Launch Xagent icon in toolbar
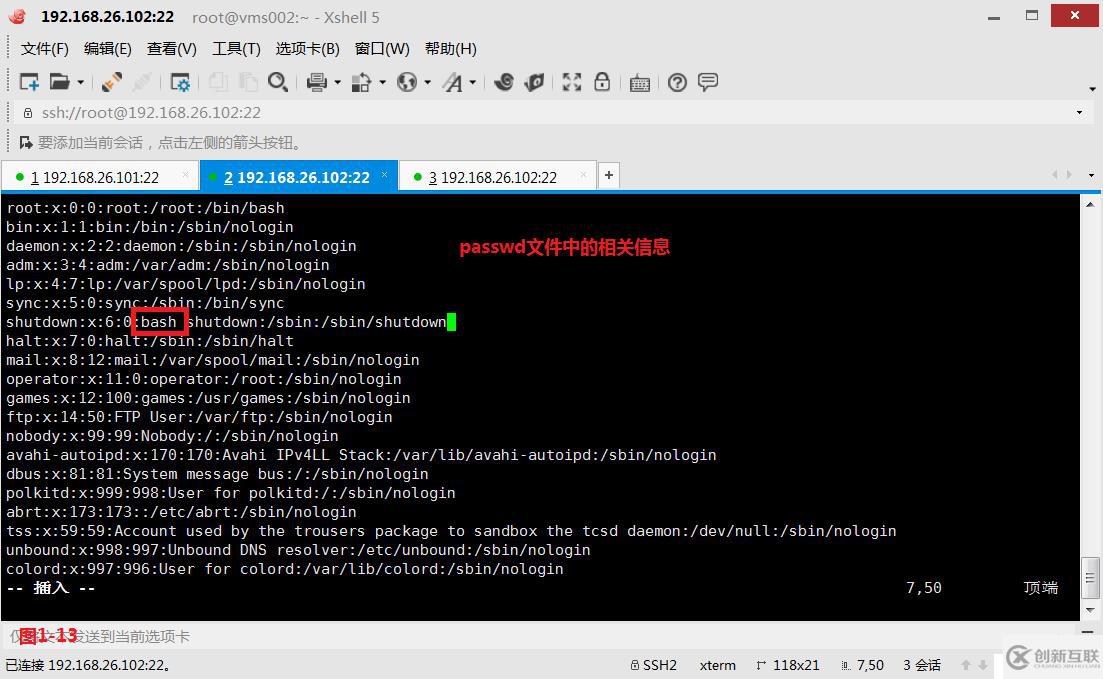The height and width of the screenshot is (679, 1103). coord(535,82)
